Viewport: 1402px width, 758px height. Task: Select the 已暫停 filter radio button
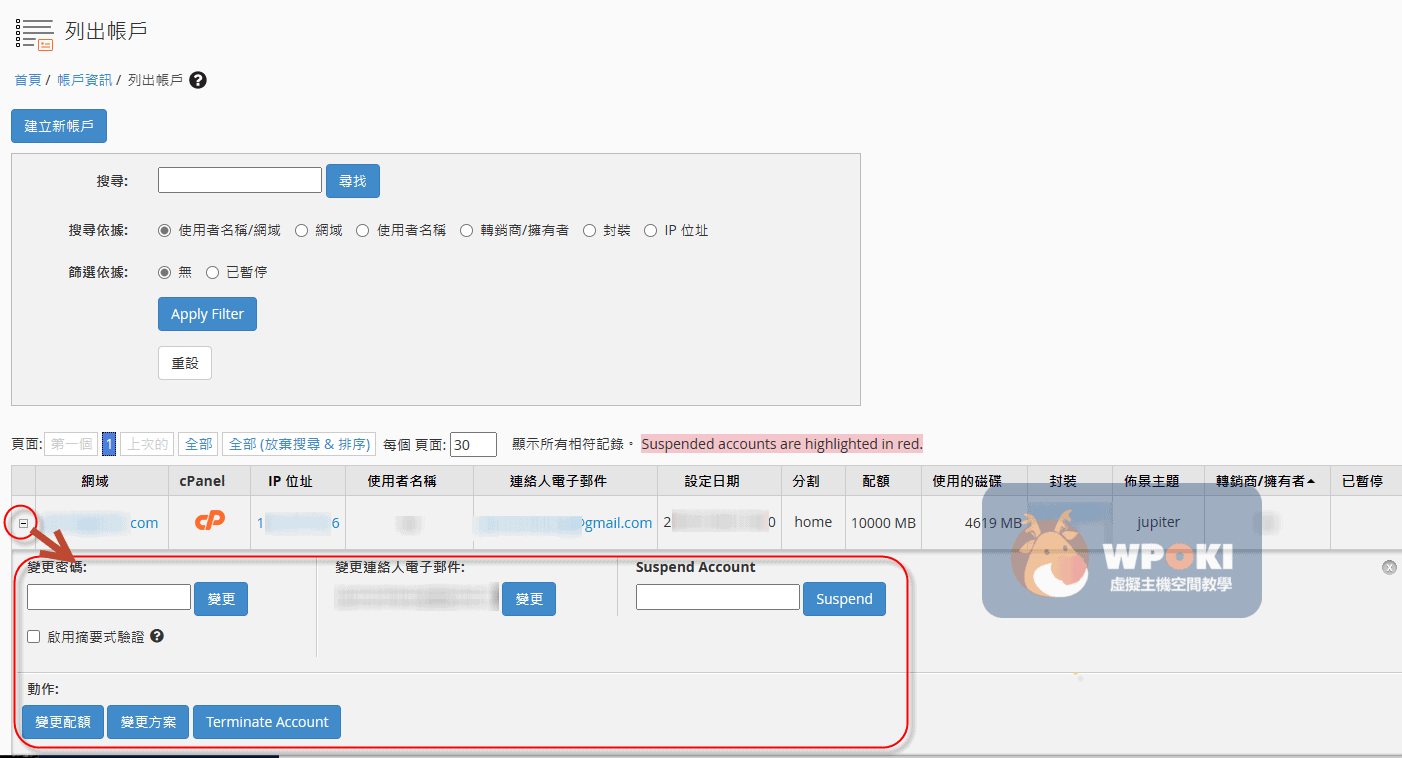[212, 272]
